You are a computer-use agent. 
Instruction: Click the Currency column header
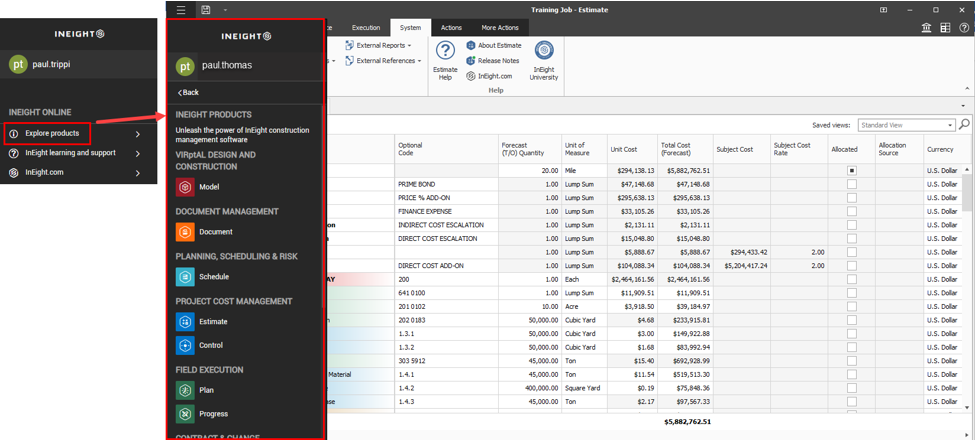pos(943,149)
